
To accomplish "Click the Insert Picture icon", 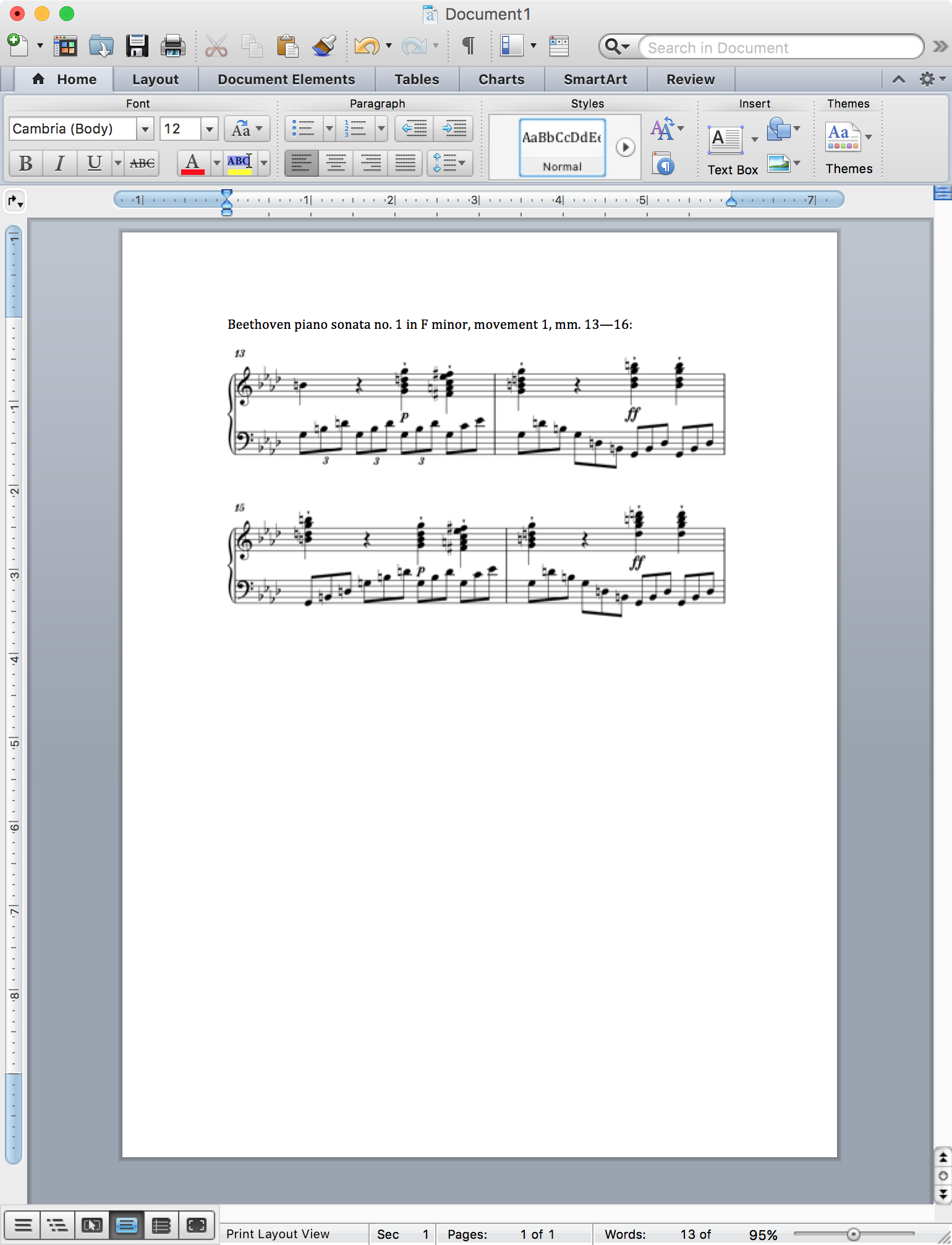I will 779,163.
